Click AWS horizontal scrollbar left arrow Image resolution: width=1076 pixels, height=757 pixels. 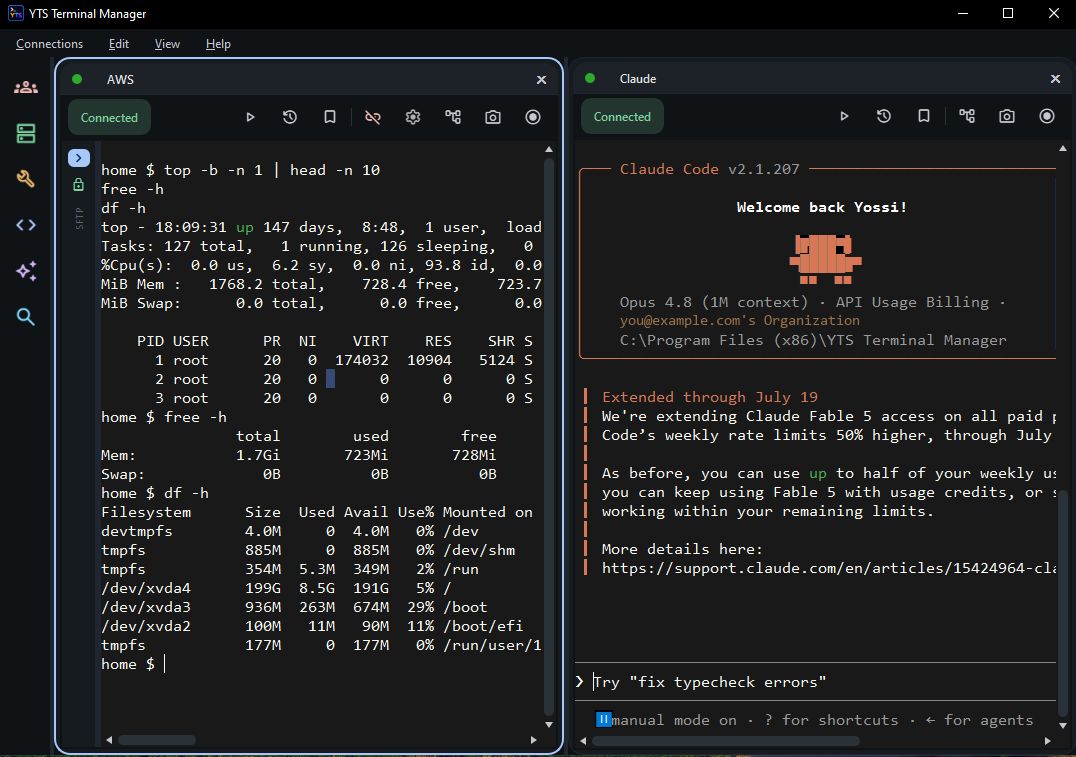(109, 740)
